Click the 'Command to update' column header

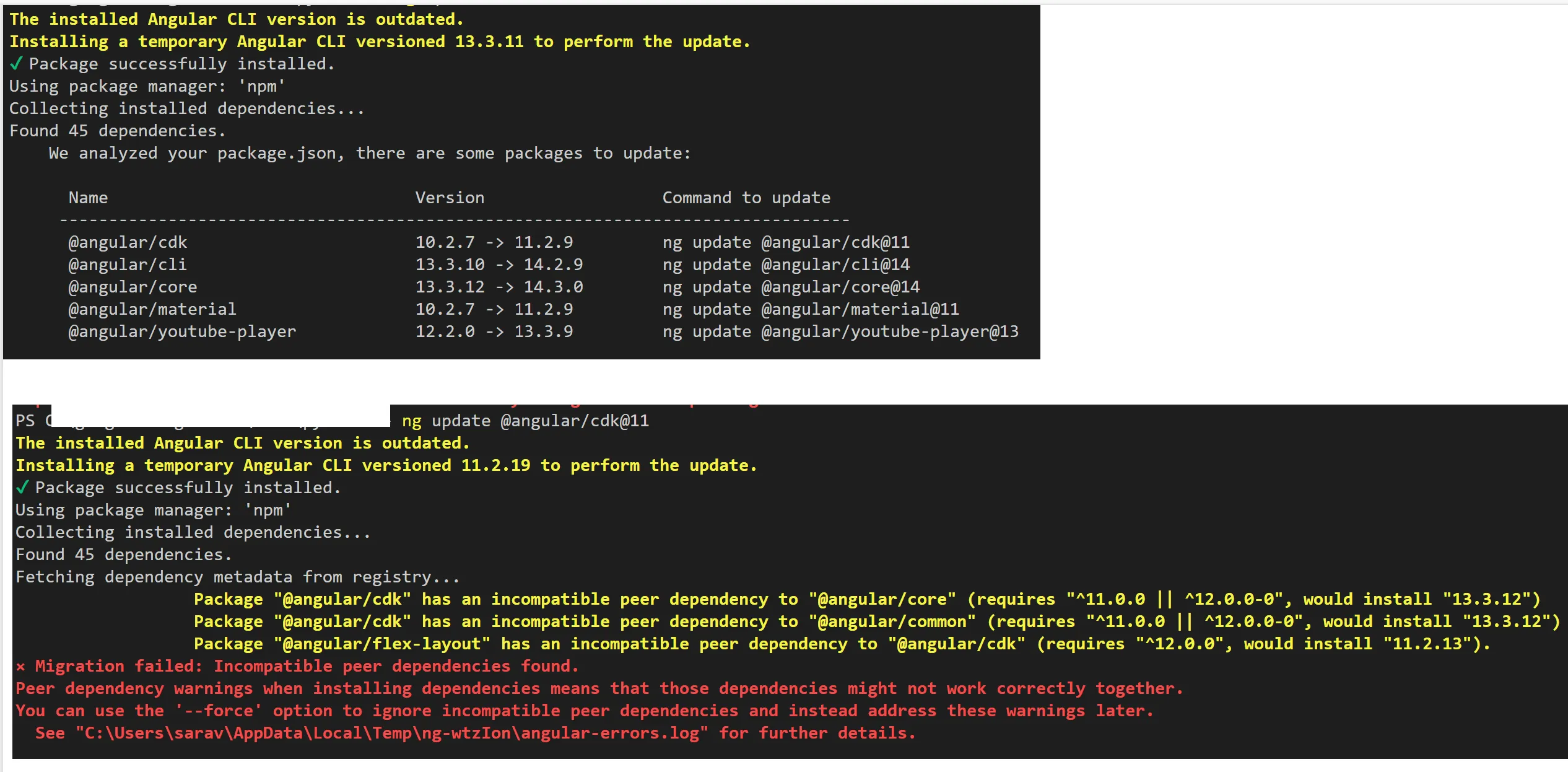coord(746,198)
